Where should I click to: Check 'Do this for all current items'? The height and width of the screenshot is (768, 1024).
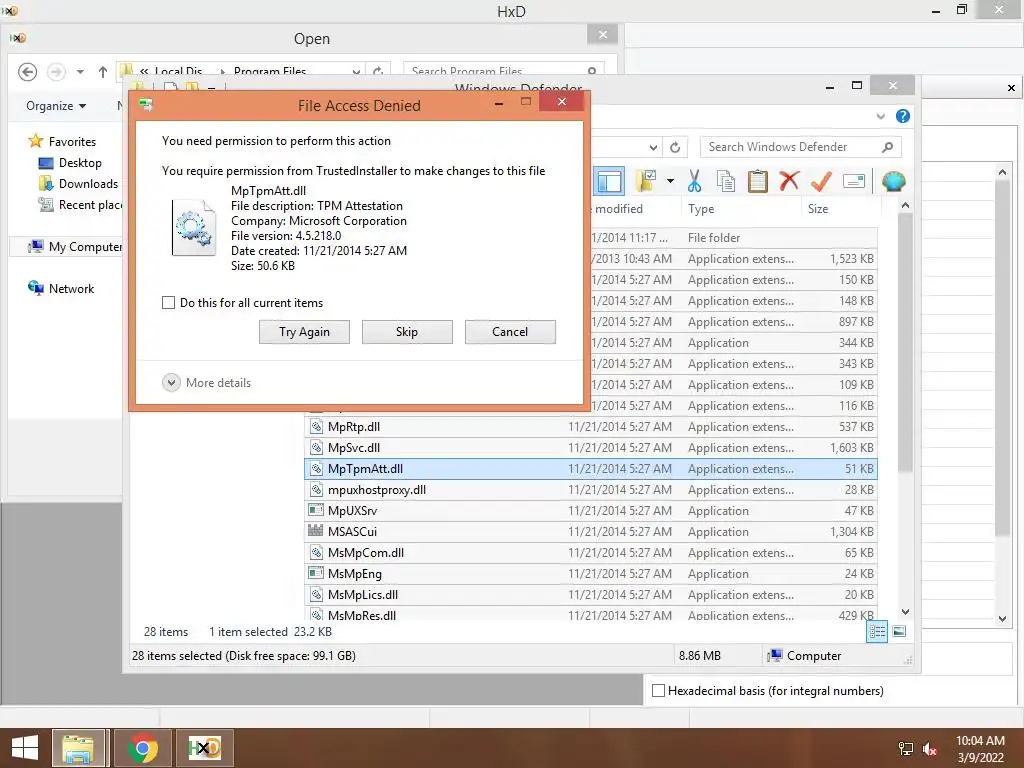click(168, 302)
